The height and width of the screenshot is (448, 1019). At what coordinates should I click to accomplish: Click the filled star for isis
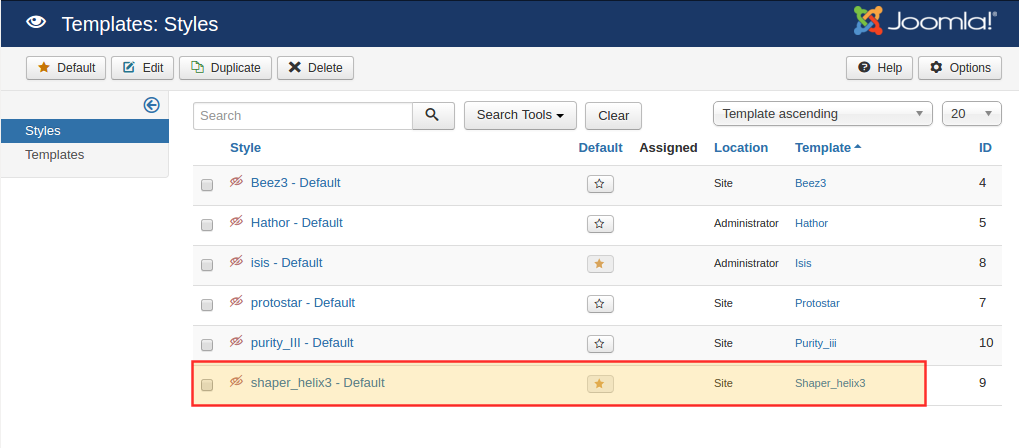click(x=600, y=264)
